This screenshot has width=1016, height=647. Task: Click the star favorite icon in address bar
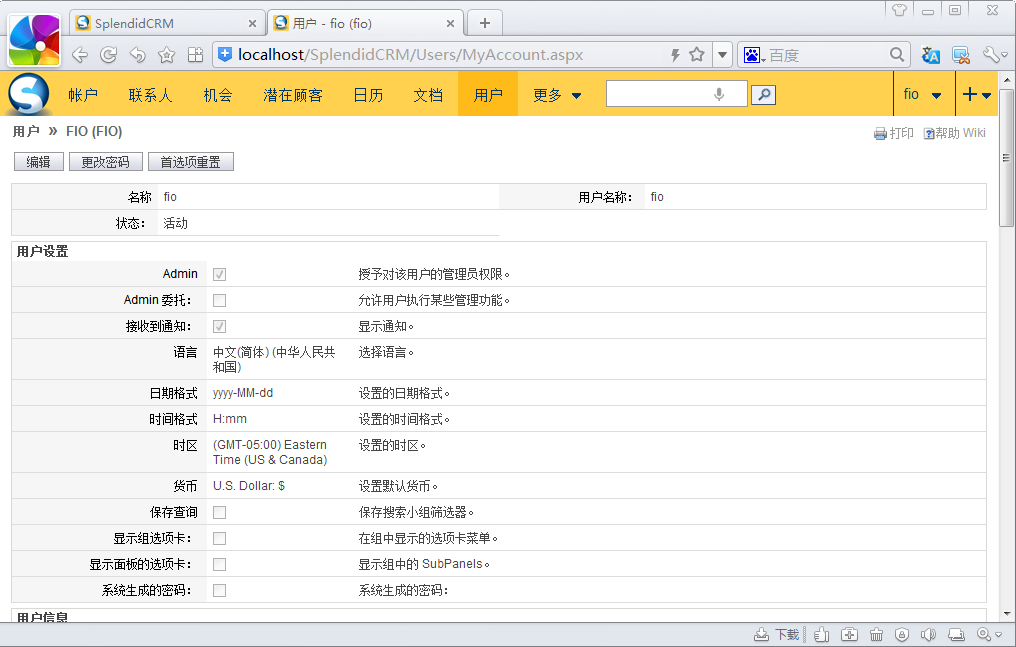point(697,54)
